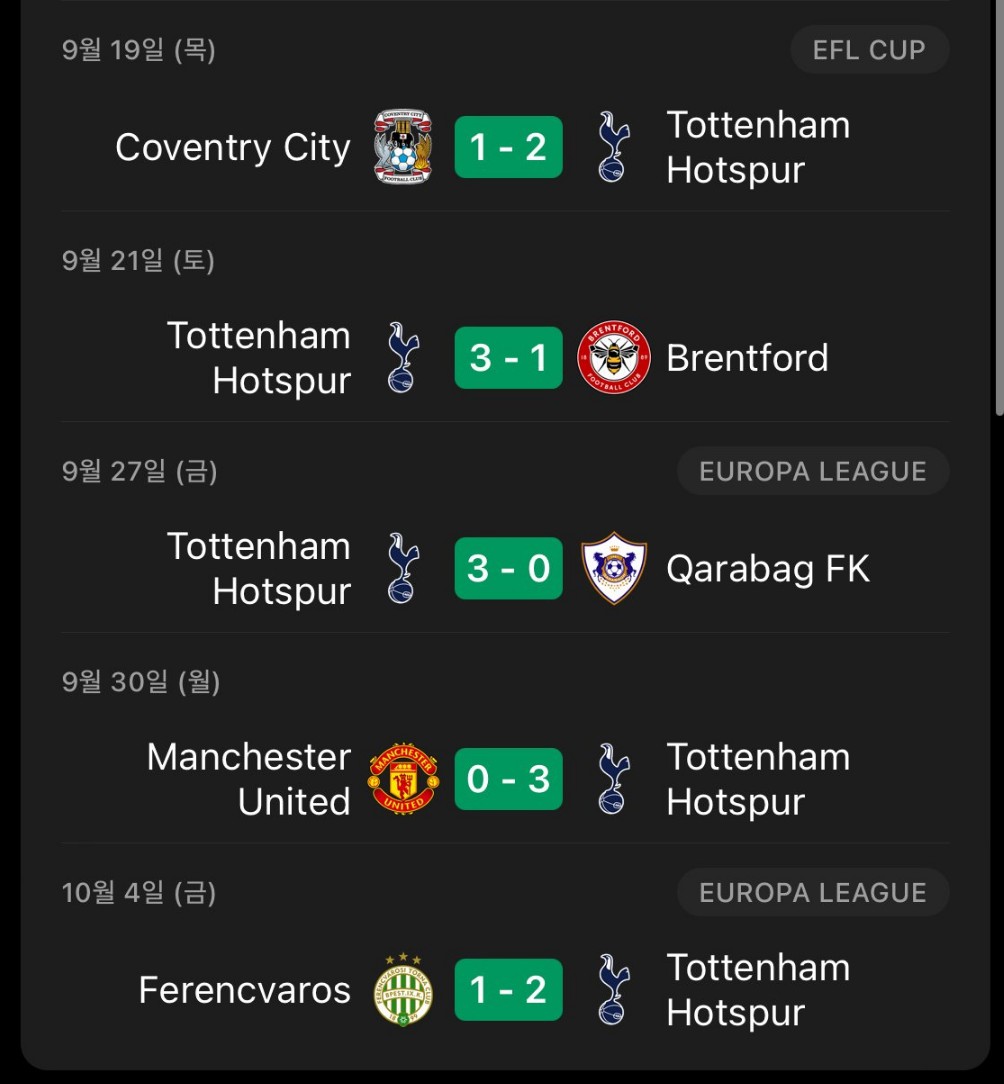Screen dimensions: 1004x1084
Task: Open the 1 - 2 Ferencvaros score
Action: 508,989
